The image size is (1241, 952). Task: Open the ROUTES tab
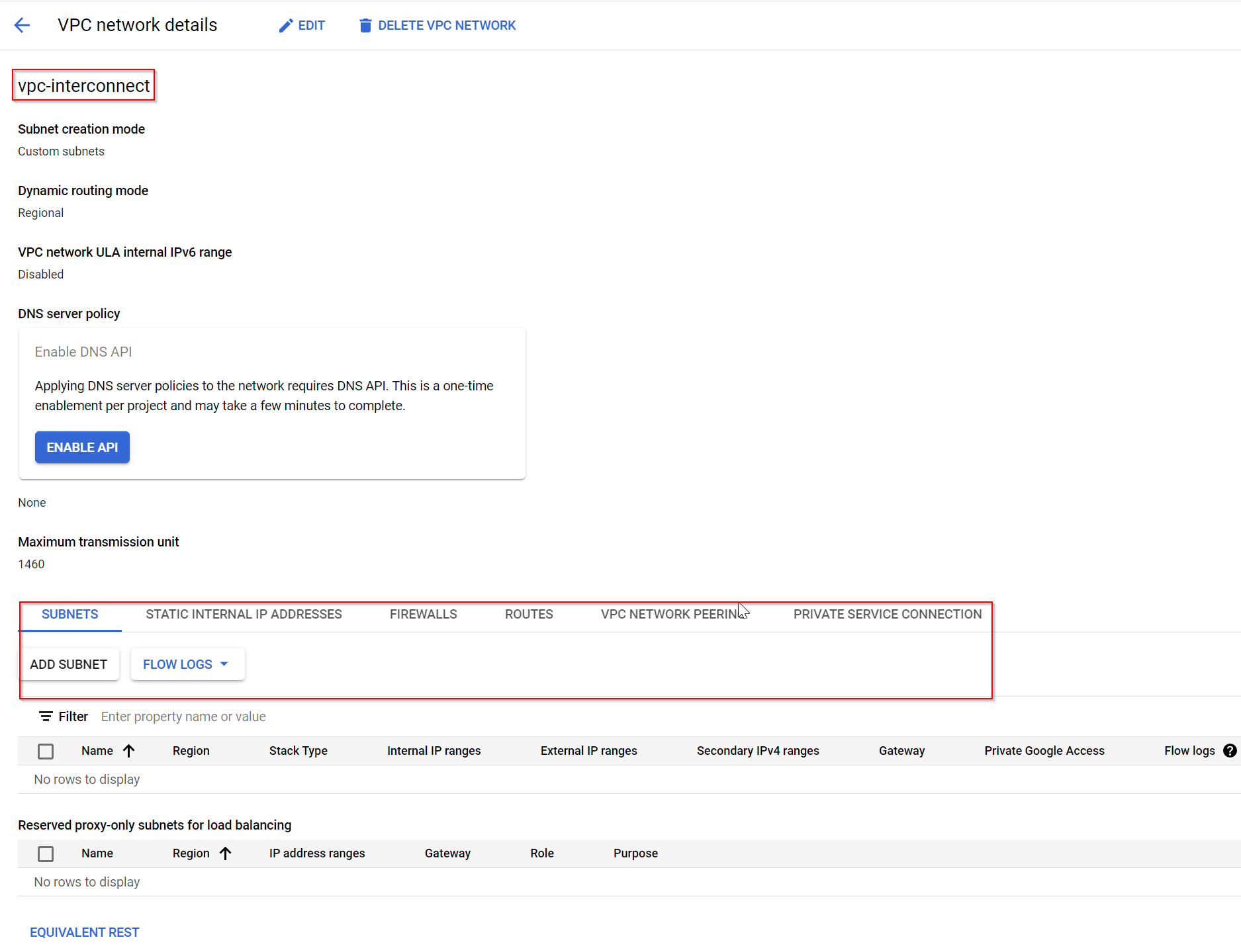(528, 614)
